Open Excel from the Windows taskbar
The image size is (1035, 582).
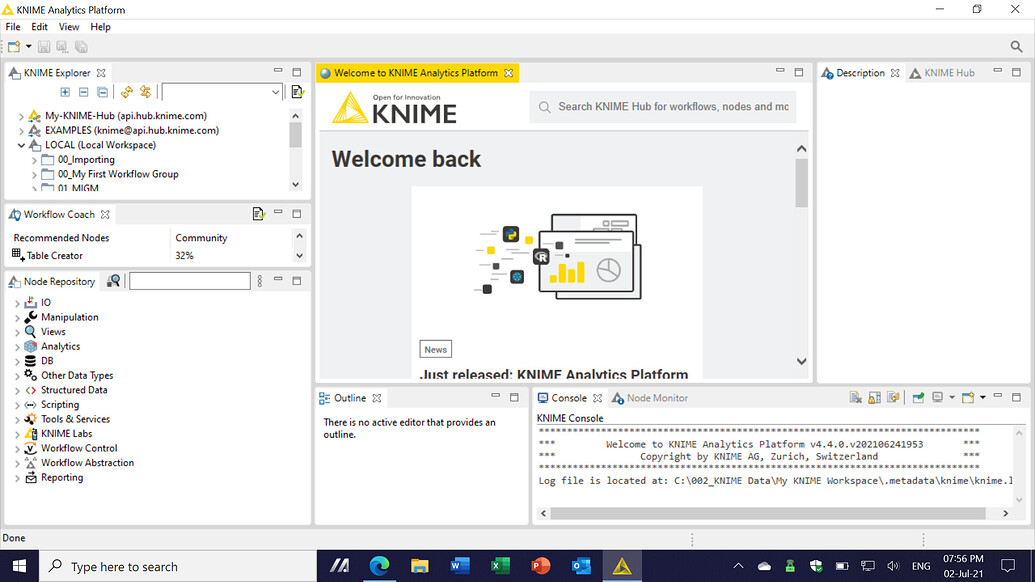[x=499, y=565]
